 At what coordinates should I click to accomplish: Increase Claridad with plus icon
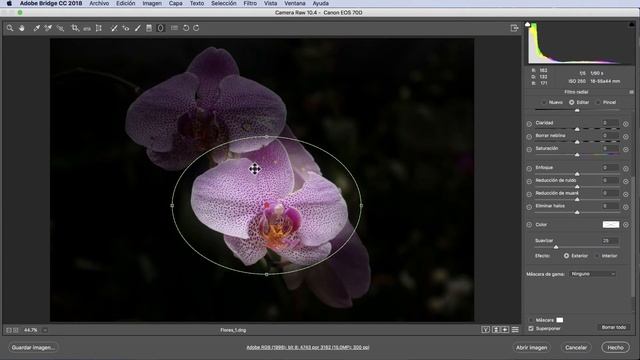point(625,124)
